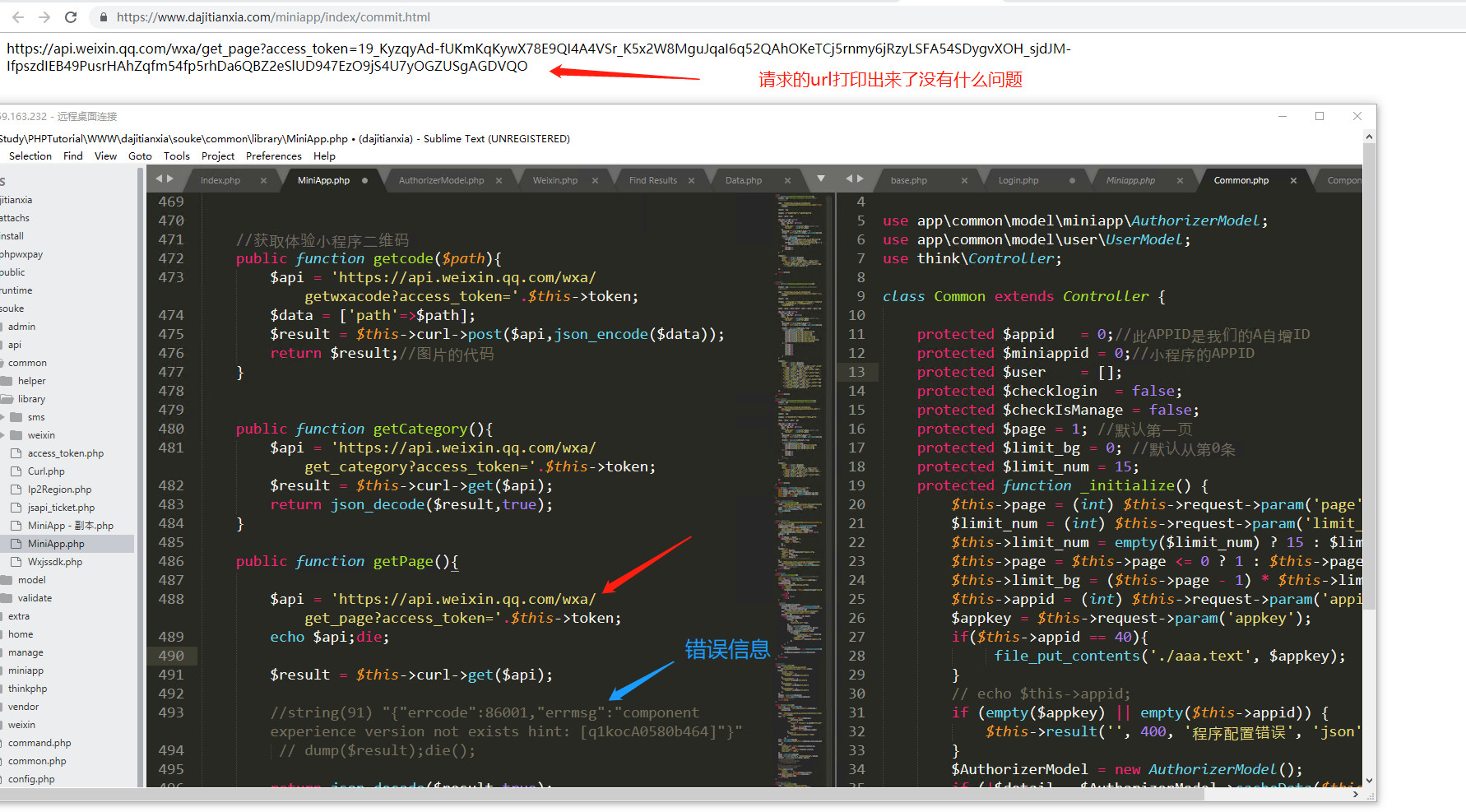Image resolution: width=1466 pixels, height=812 pixels.
Task: Open the Help menu
Action: click(324, 156)
